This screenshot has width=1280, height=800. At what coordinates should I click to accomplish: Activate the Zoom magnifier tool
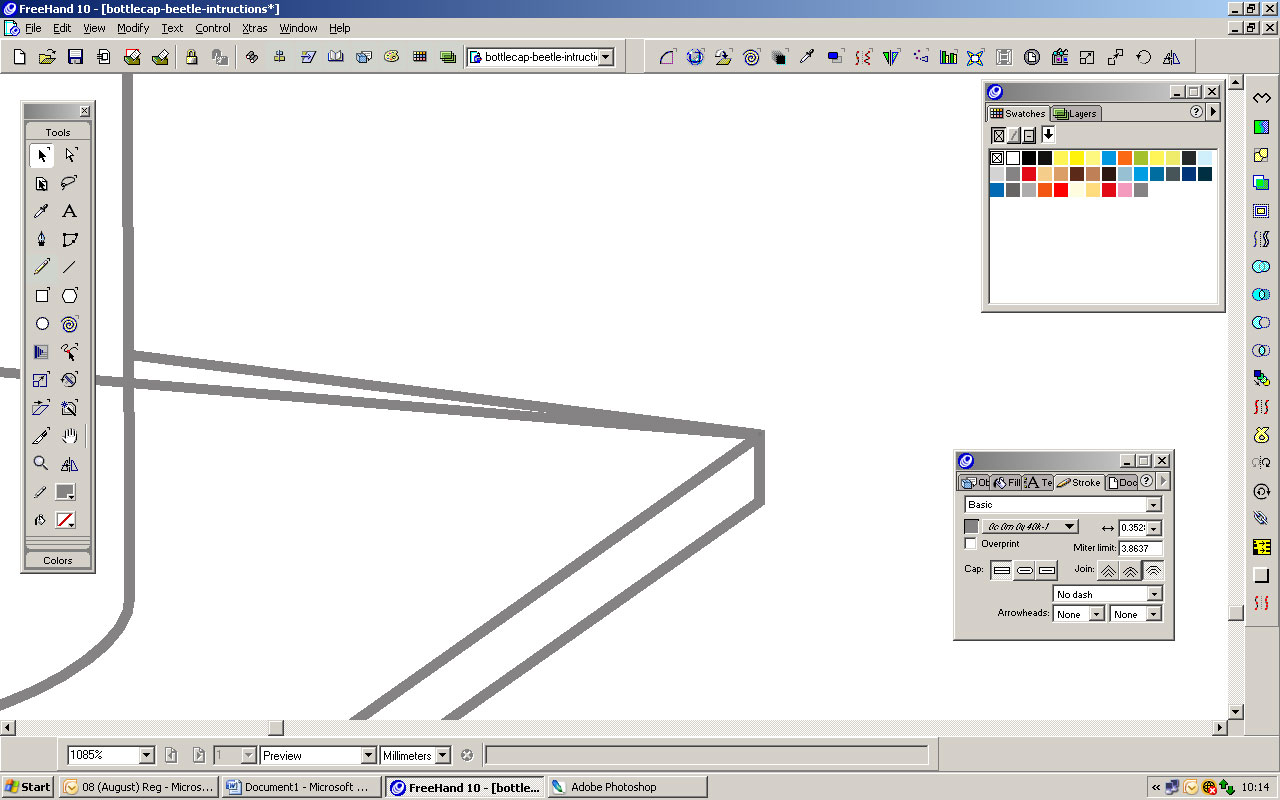(40, 463)
